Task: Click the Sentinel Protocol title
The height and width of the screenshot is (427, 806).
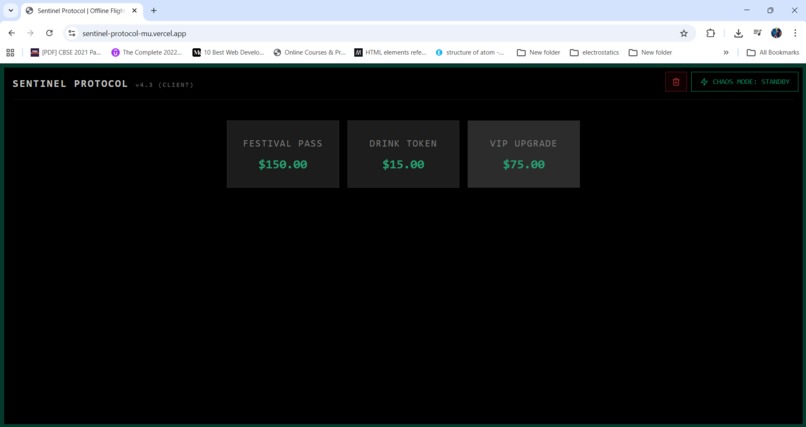Action: click(70, 84)
